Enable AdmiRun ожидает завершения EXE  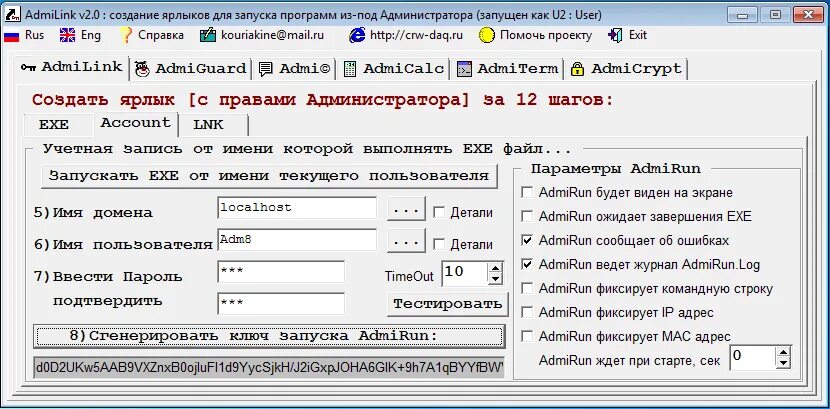point(527,216)
